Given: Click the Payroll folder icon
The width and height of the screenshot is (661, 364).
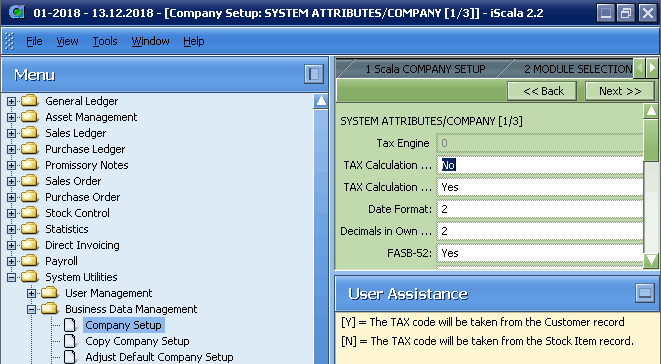Looking at the screenshot, I should click(30, 261).
